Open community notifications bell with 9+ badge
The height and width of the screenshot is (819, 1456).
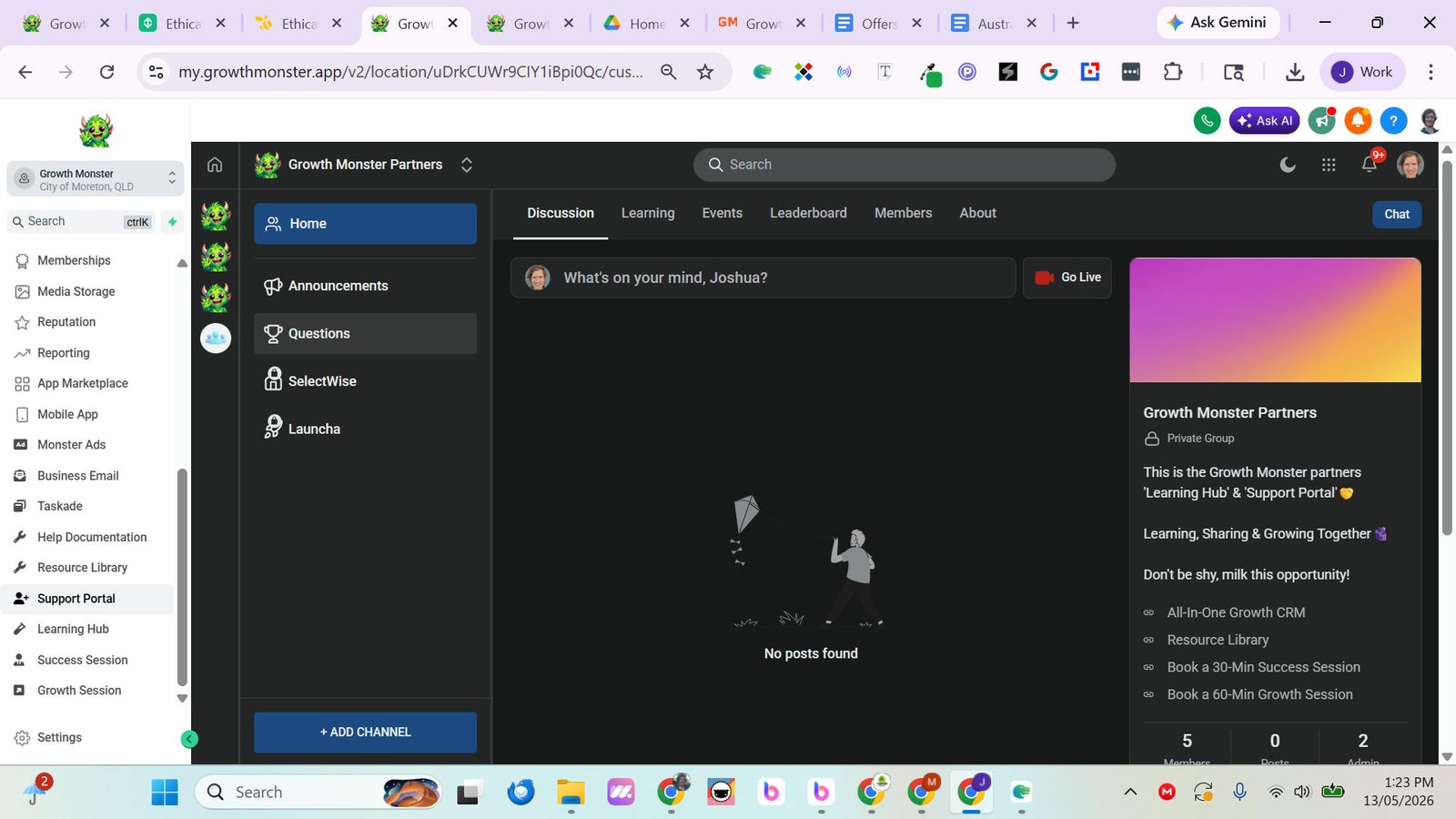1370,164
